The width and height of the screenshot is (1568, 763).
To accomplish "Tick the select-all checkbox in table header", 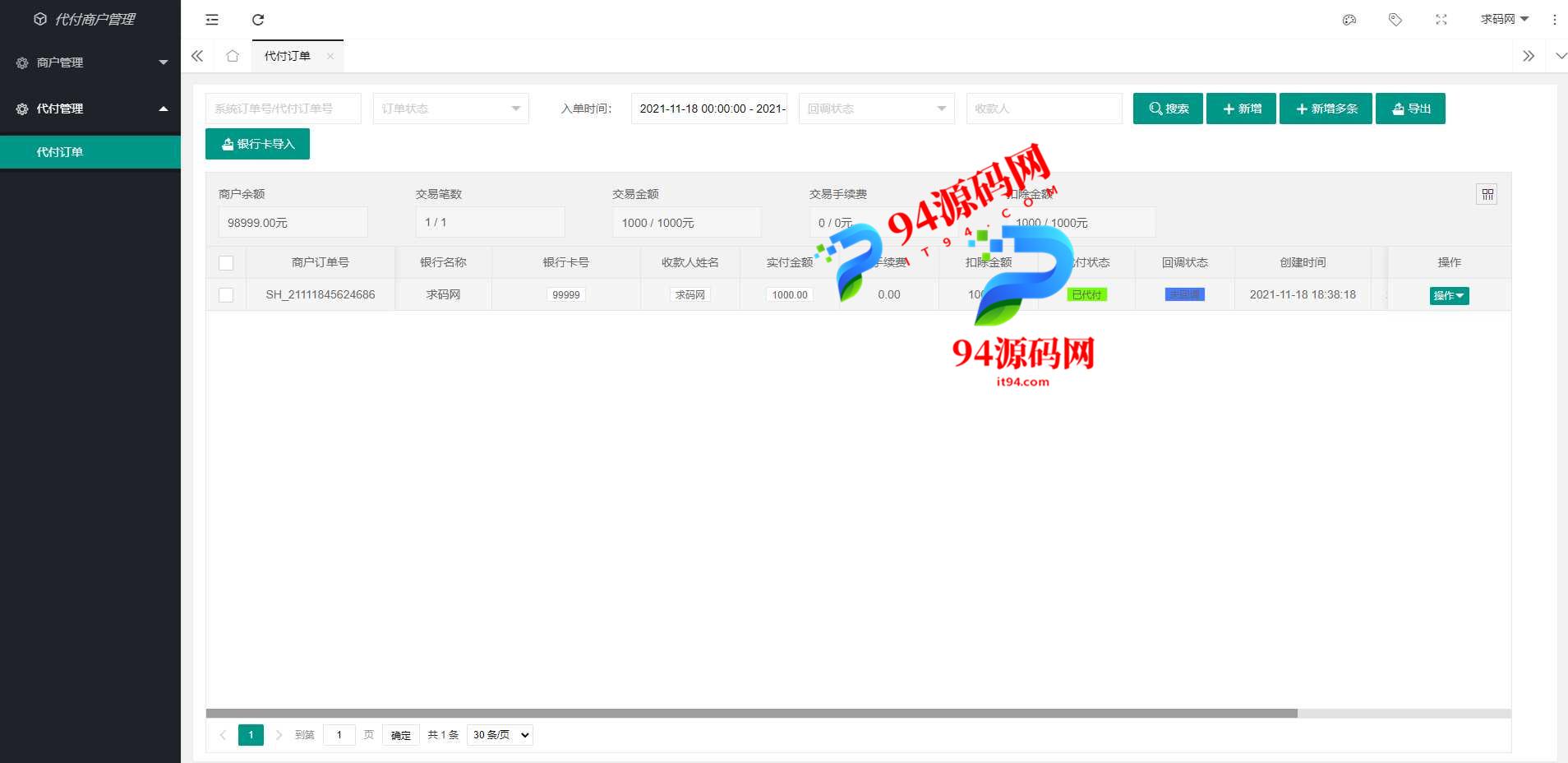I will click(226, 263).
